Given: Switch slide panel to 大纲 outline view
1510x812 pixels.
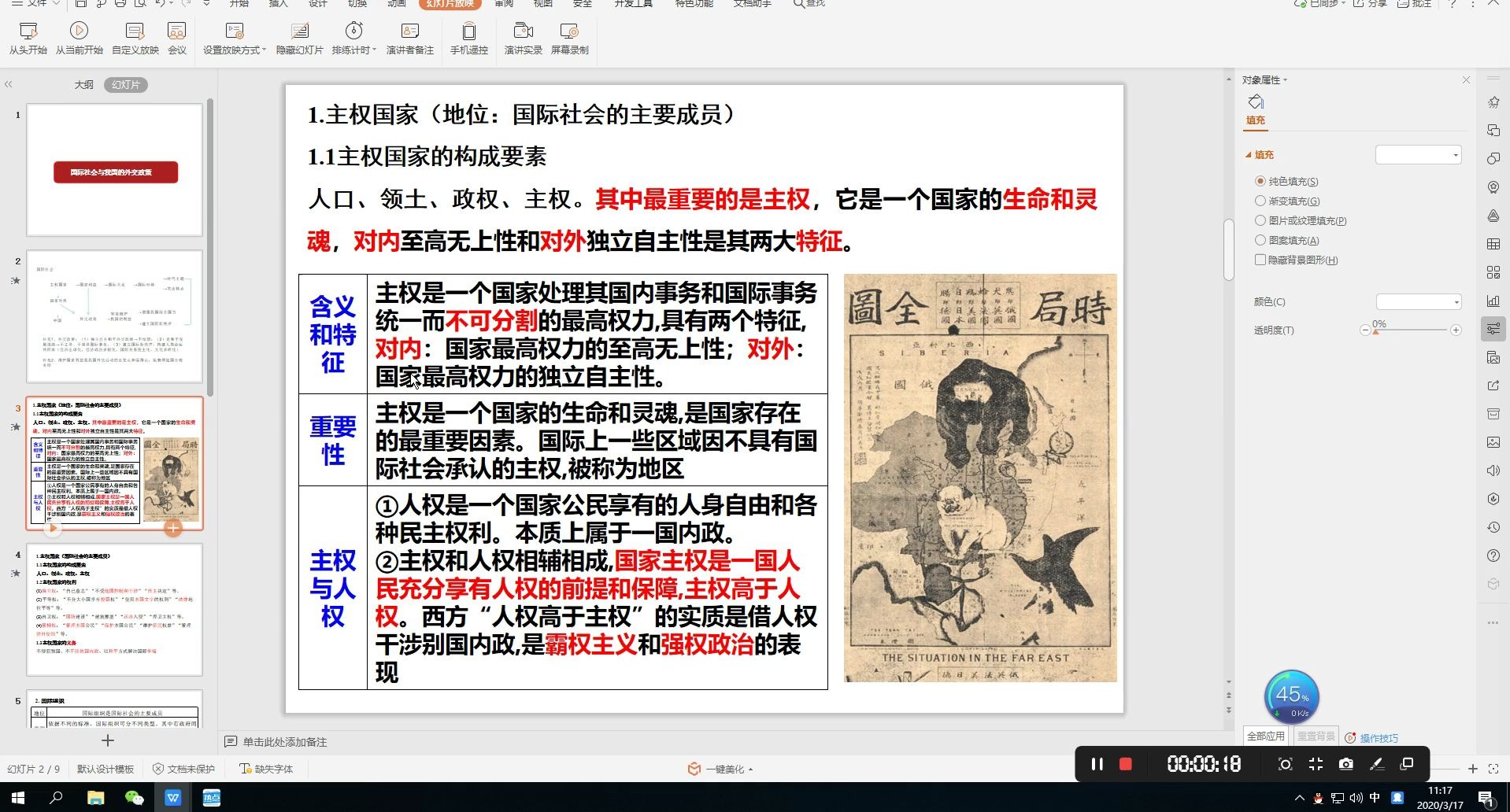Looking at the screenshot, I should click(83, 84).
